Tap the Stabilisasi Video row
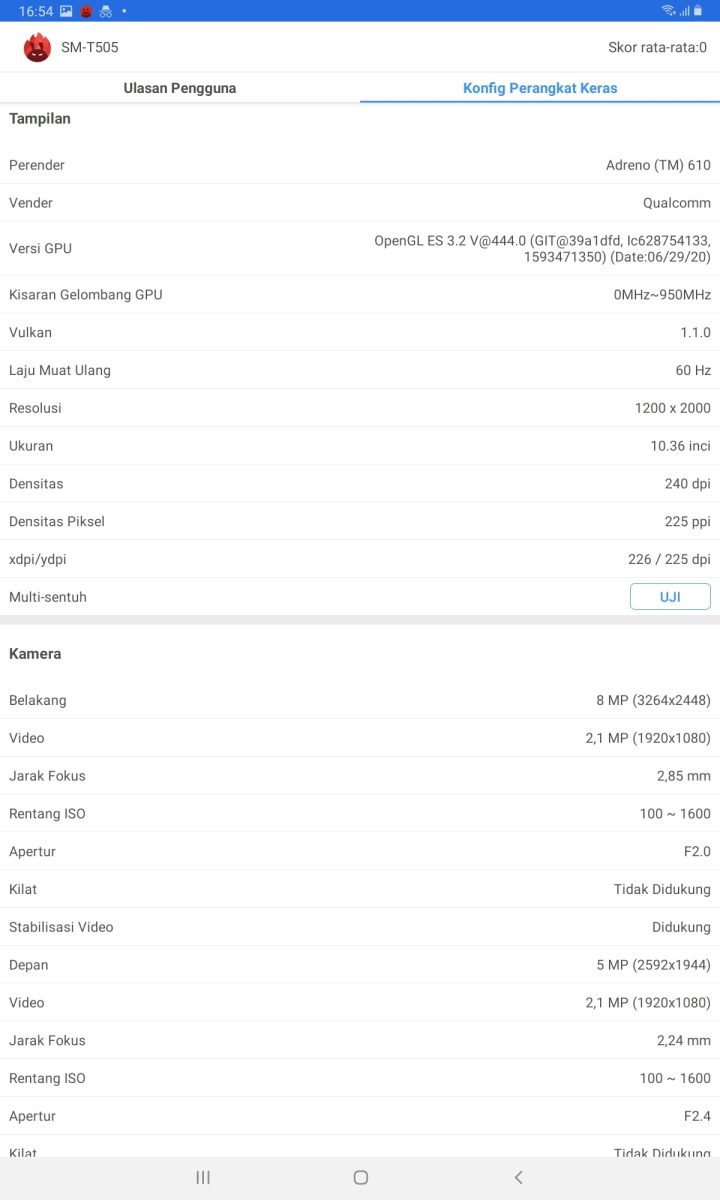Image resolution: width=720 pixels, height=1200 pixels. 360,927
